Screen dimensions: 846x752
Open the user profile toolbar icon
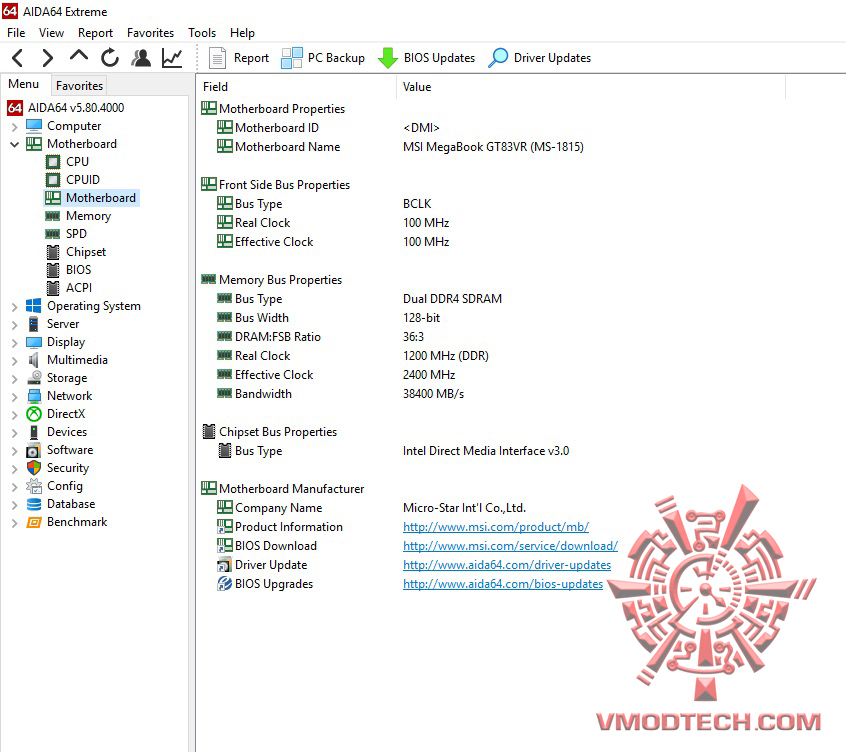[141, 58]
